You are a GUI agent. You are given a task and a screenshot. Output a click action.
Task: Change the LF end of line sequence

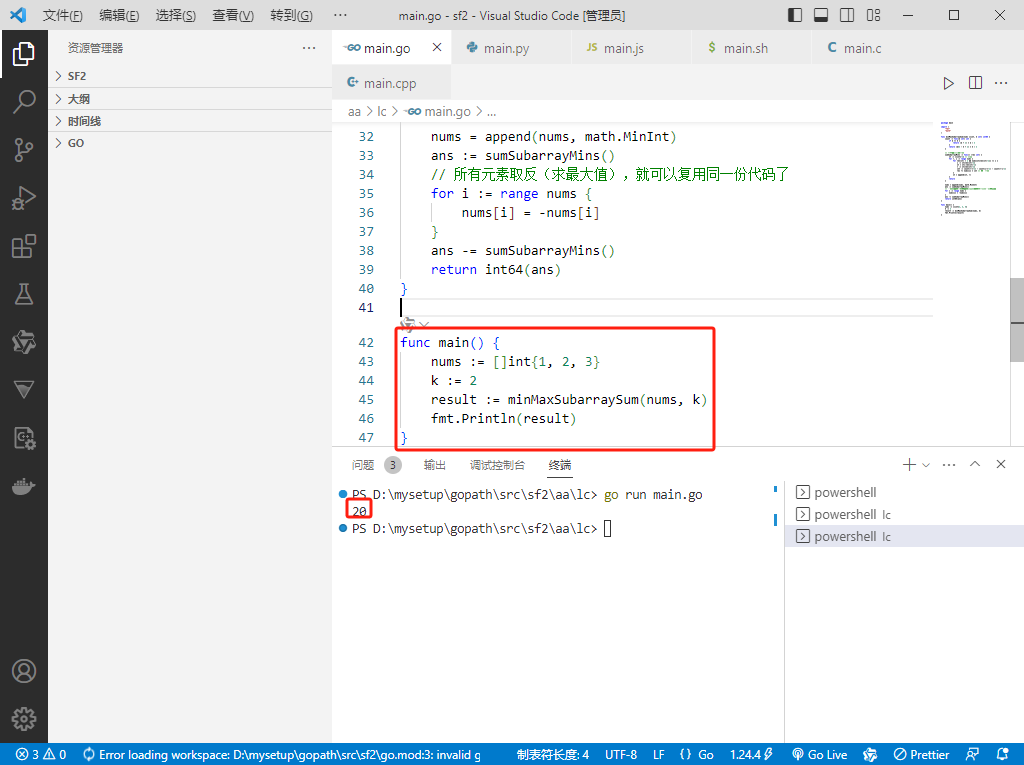(x=658, y=755)
